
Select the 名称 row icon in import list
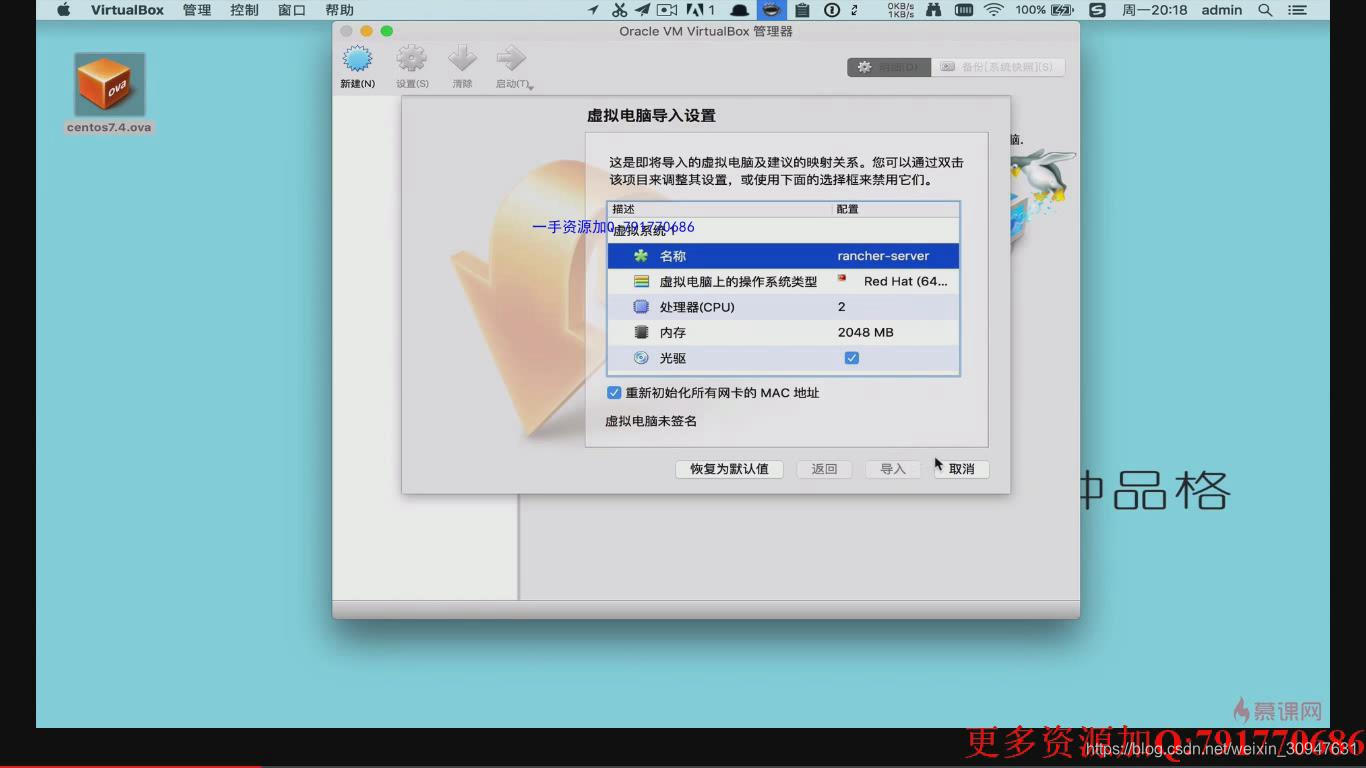[x=641, y=256]
